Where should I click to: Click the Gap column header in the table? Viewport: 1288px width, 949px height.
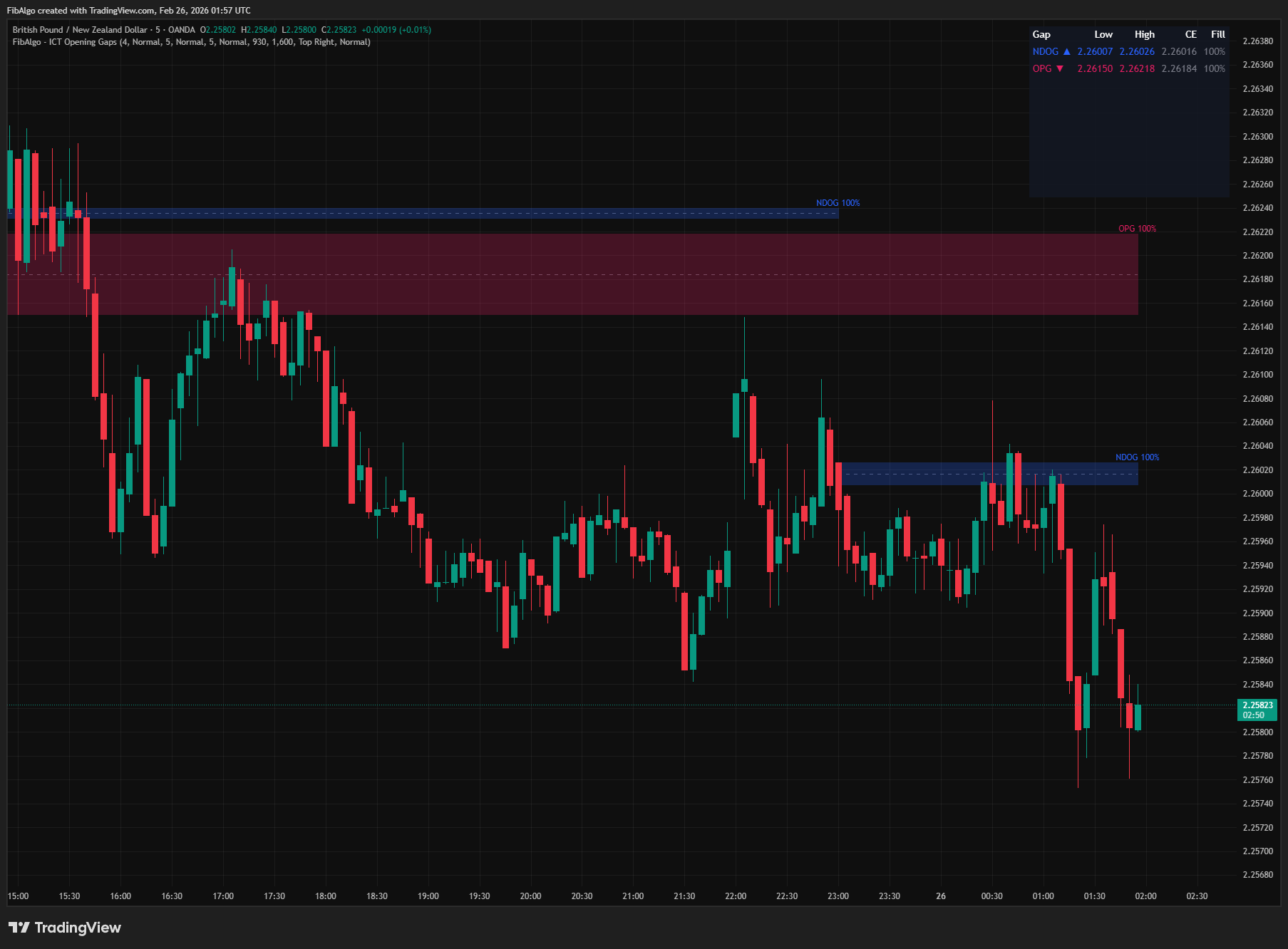[x=1041, y=34]
